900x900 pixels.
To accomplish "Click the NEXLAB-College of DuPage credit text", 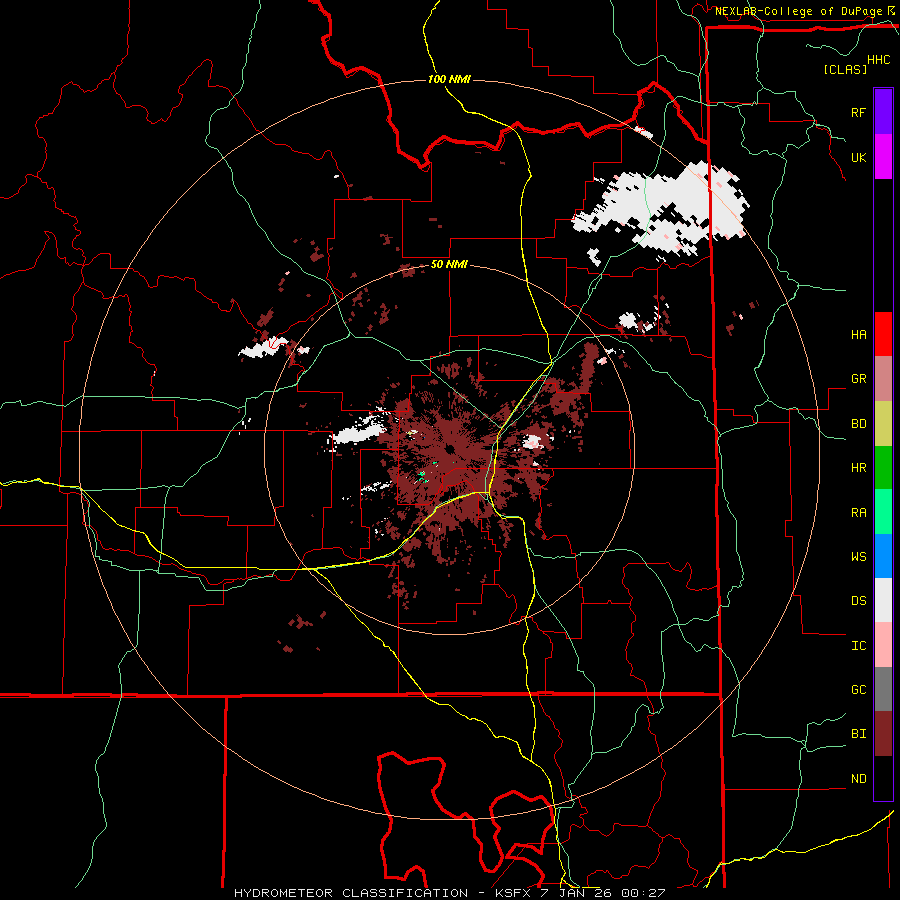I will pyautogui.click(x=799, y=11).
